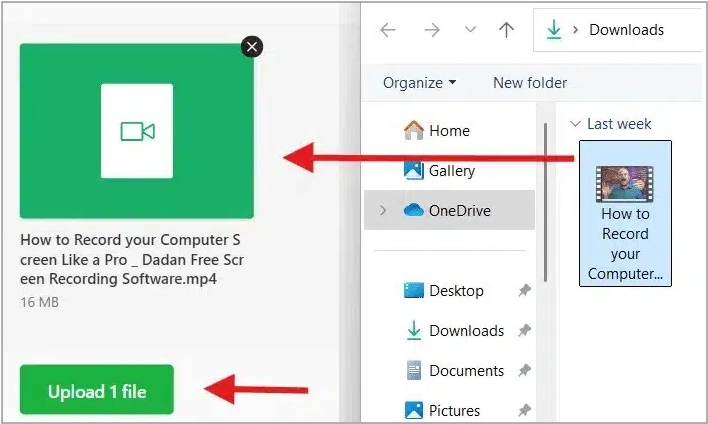The height and width of the screenshot is (424, 708).
Task: Click Downloads in the address bar
Action: click(626, 30)
